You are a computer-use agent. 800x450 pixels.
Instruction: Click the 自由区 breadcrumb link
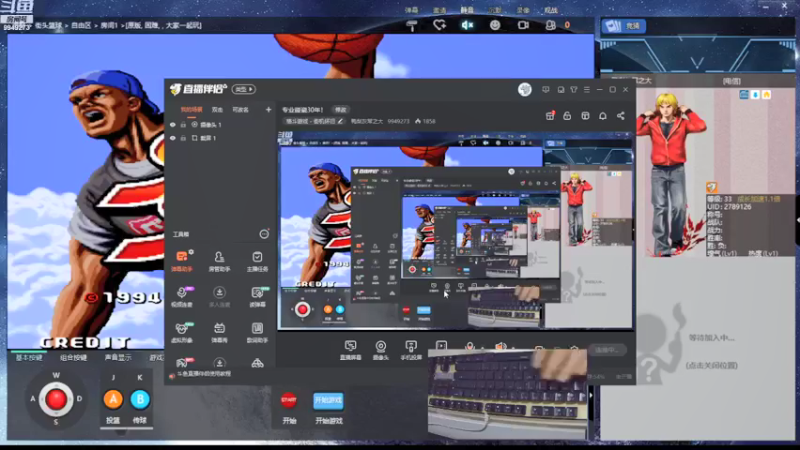(x=81, y=25)
